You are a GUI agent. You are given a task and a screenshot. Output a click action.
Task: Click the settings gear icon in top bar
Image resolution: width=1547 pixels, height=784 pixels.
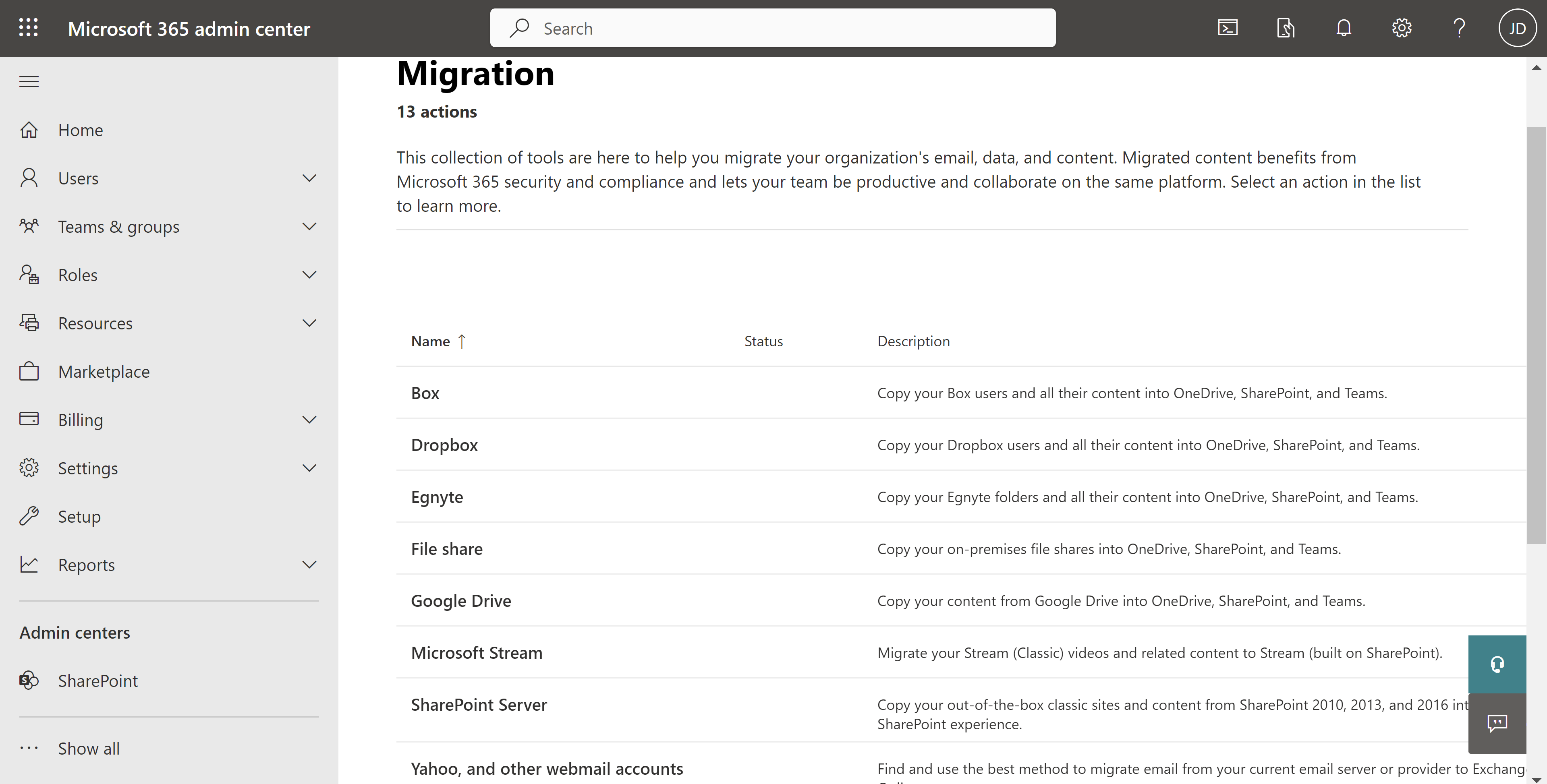(1401, 27)
